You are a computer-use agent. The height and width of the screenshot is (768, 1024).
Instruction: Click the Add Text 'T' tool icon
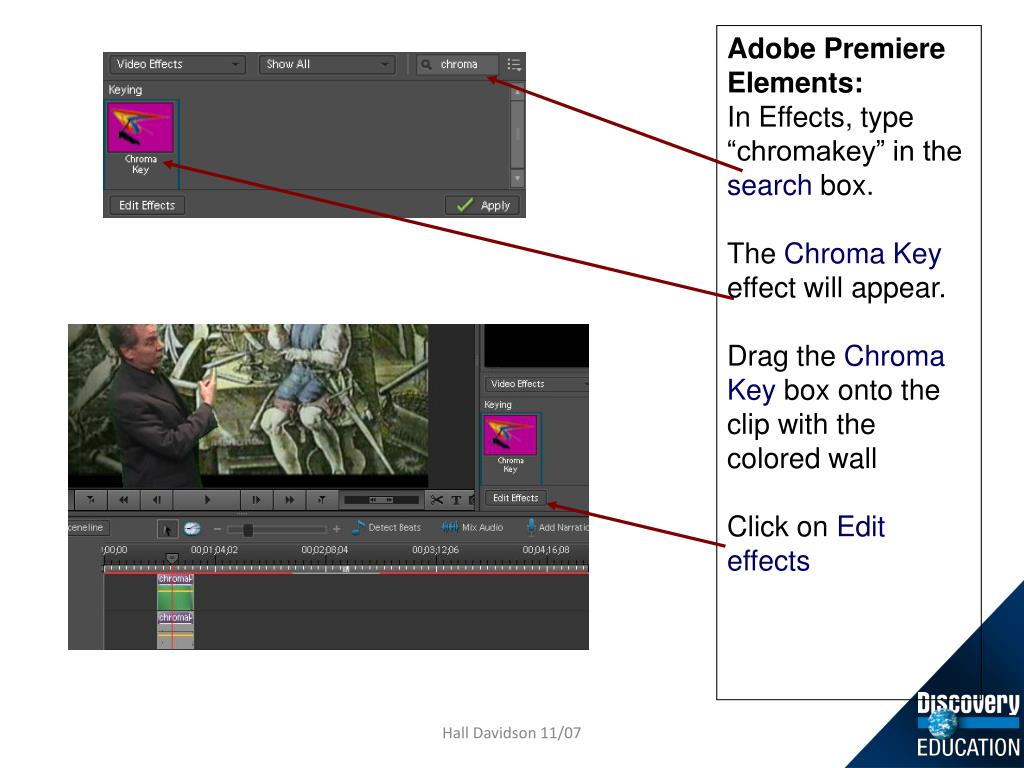coord(456,499)
